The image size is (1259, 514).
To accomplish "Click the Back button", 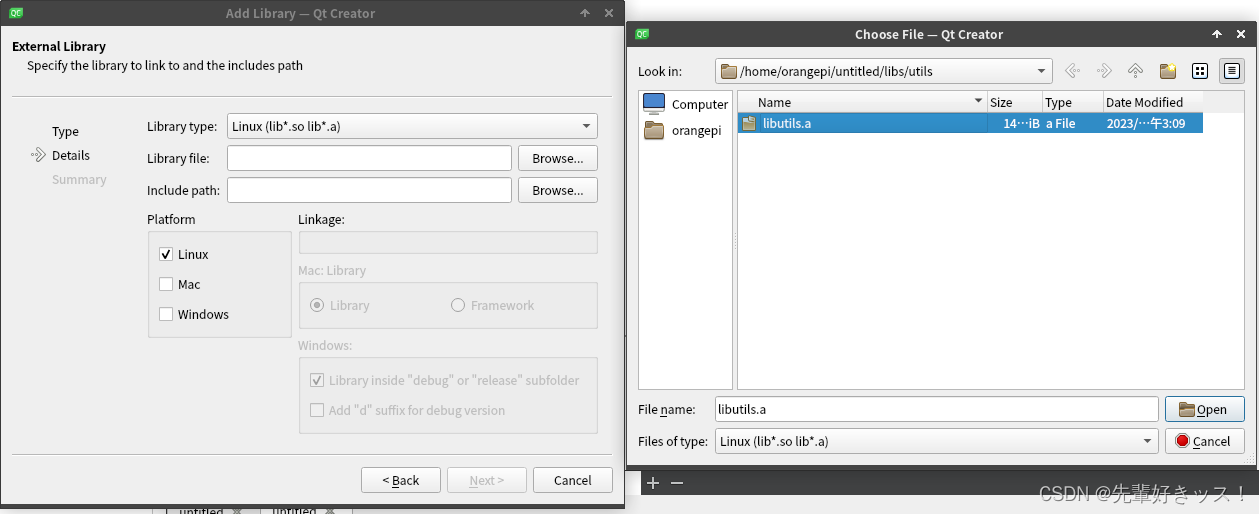I will point(400,480).
